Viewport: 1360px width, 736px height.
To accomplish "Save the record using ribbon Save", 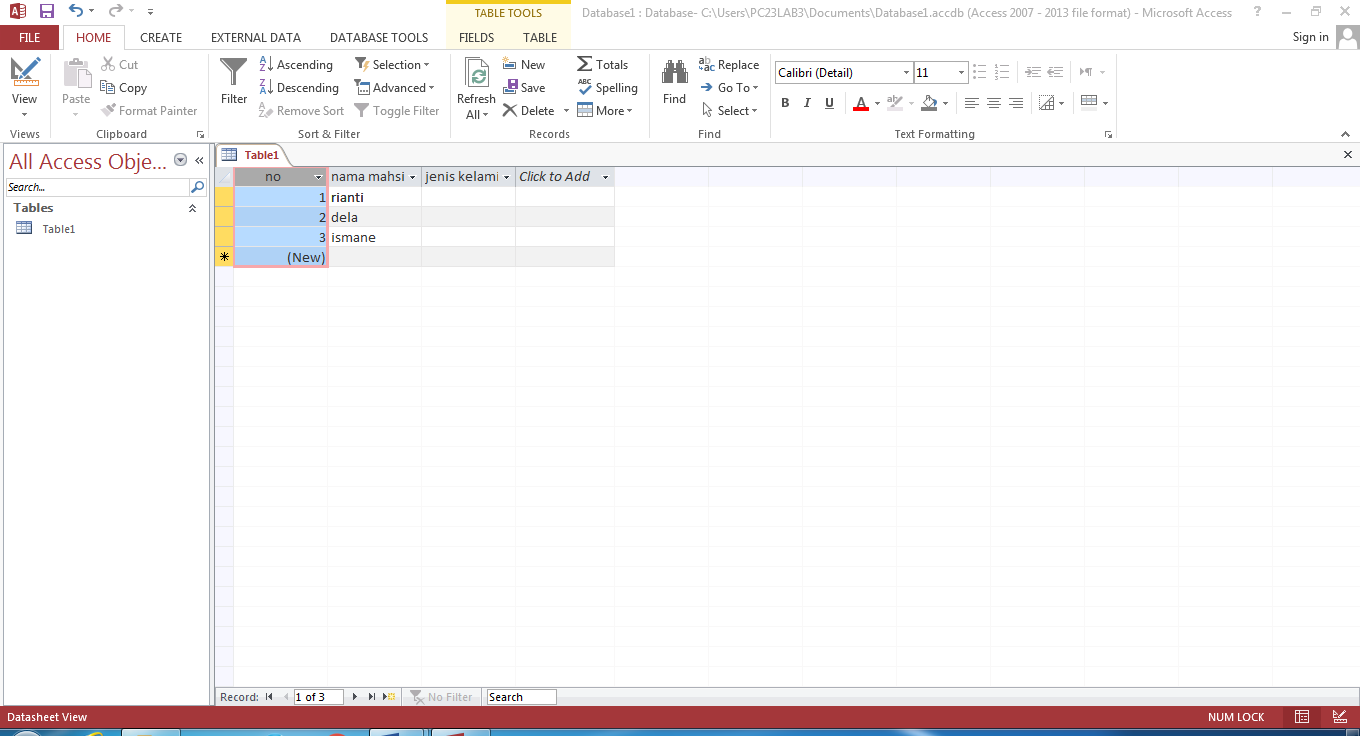I will [525, 88].
